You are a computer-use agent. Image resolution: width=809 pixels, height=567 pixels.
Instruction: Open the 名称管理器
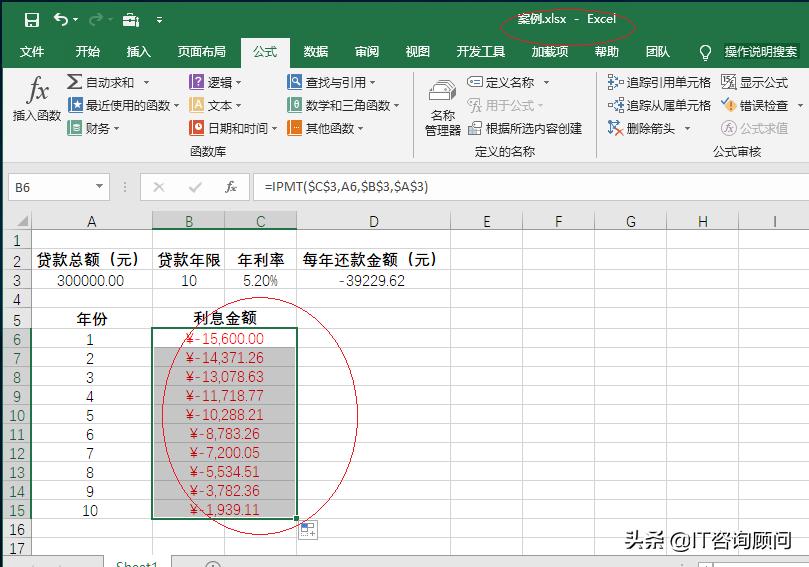tap(443, 108)
